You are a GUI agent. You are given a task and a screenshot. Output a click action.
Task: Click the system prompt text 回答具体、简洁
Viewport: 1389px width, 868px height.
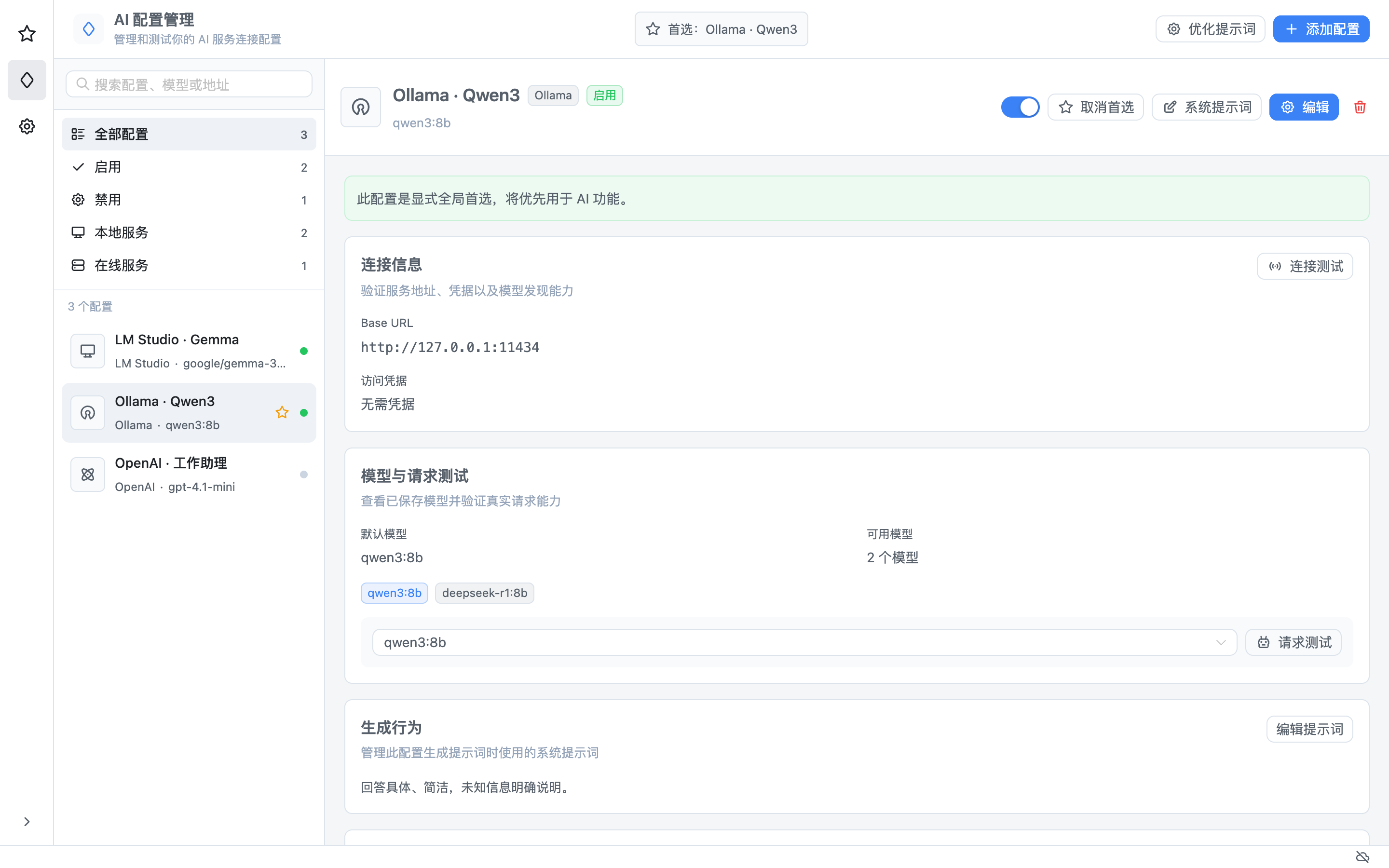pos(465,787)
